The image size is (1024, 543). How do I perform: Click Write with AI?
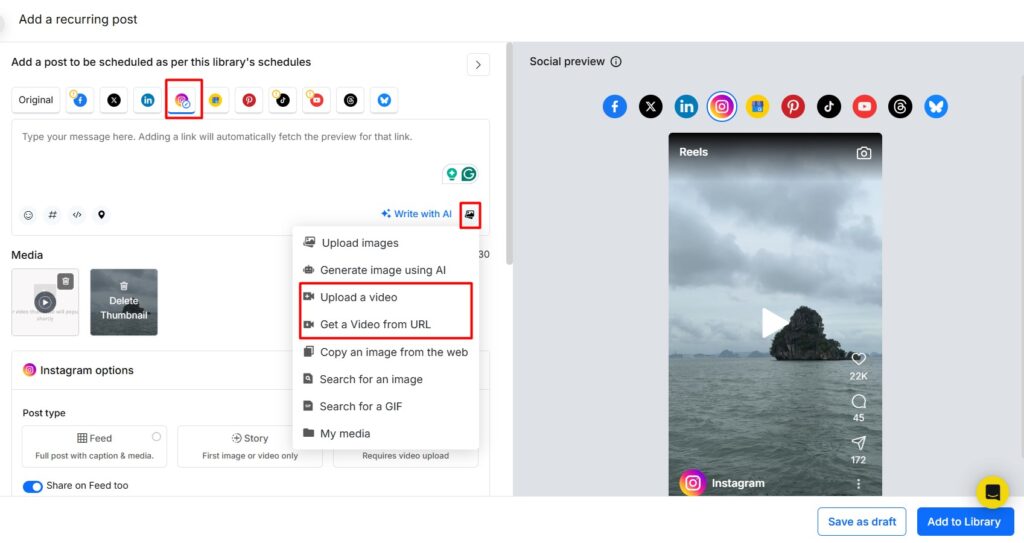coord(417,214)
